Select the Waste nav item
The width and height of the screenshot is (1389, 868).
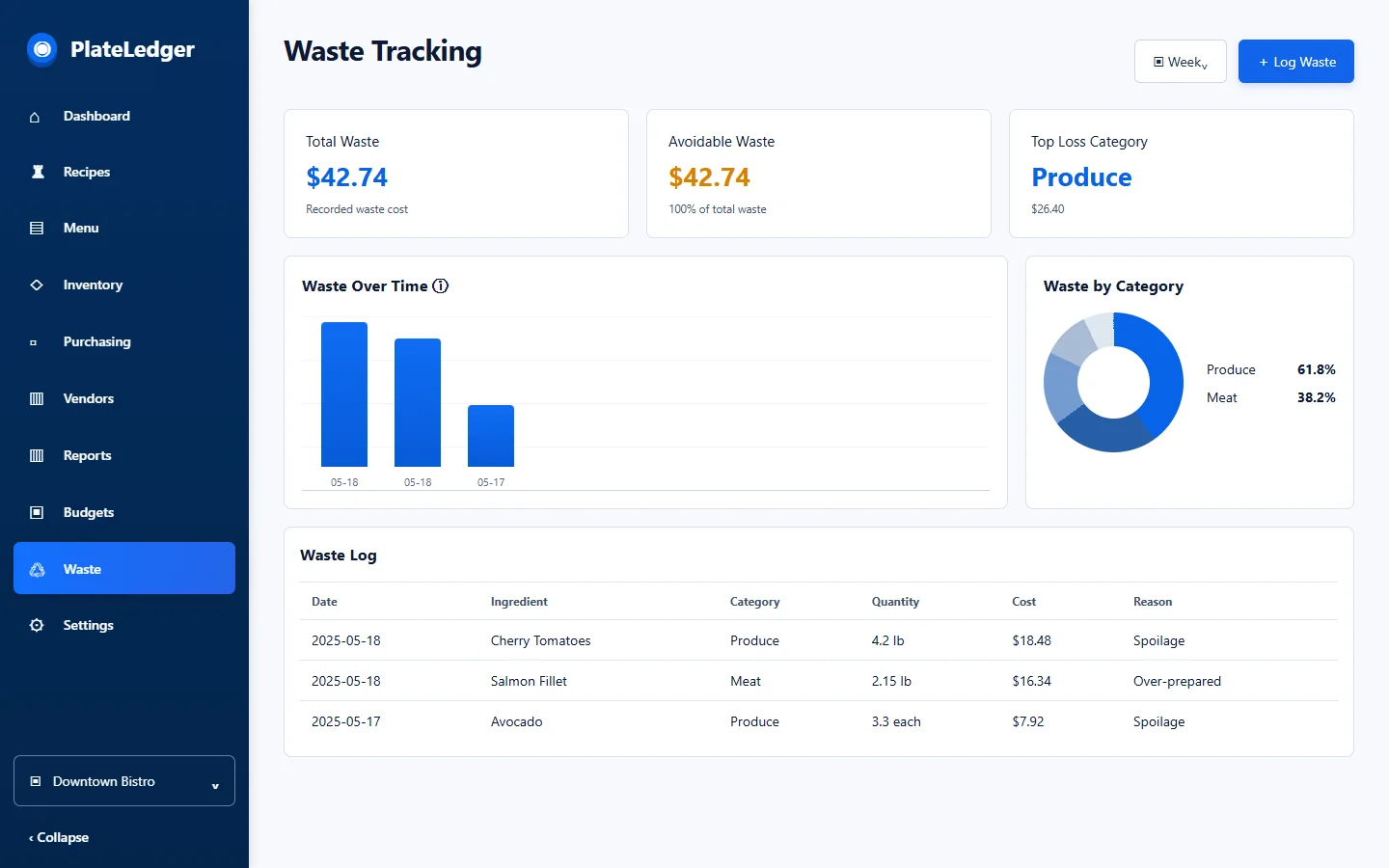[124, 568]
